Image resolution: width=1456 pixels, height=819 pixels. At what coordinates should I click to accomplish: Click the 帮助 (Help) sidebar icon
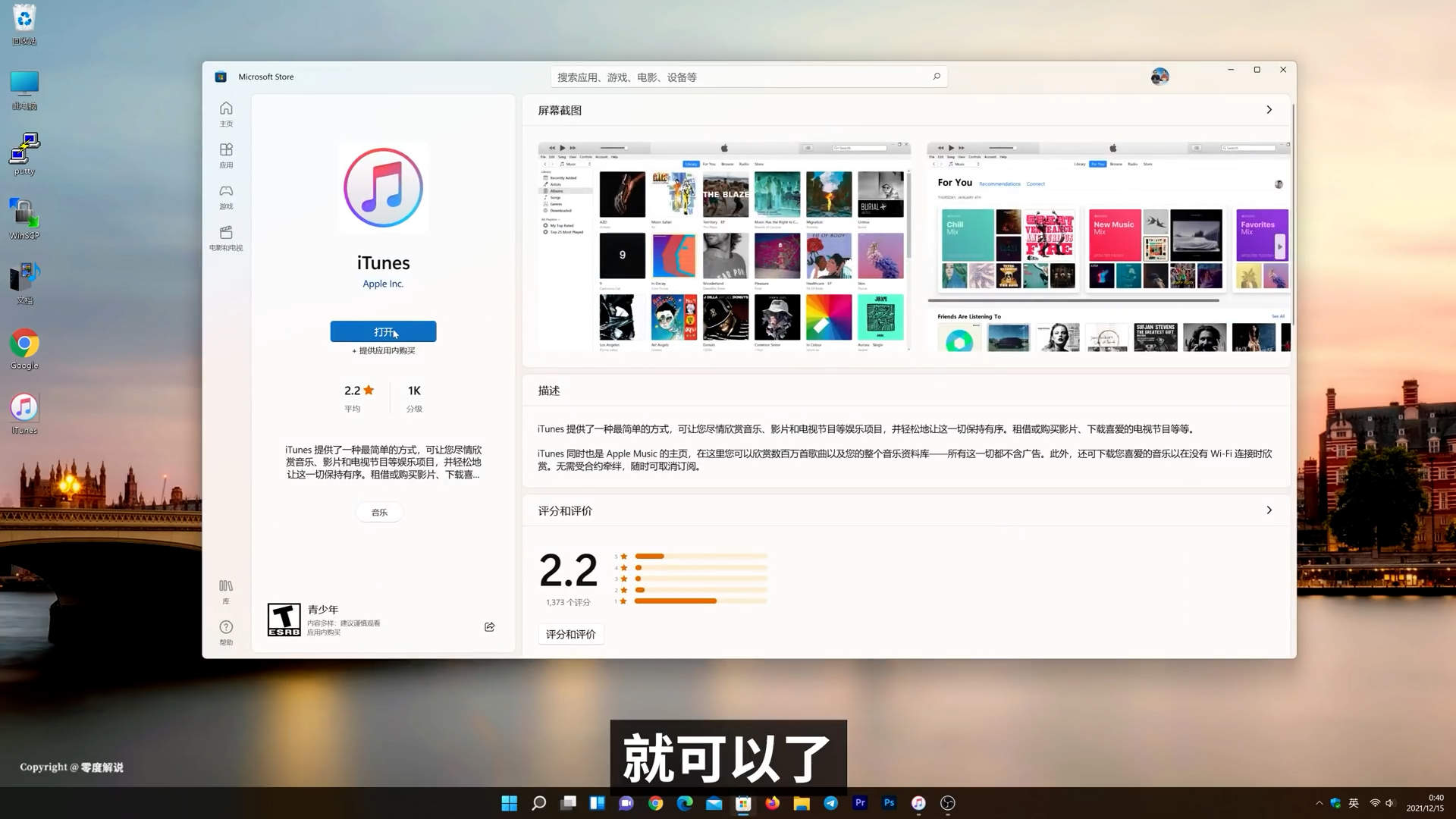pyautogui.click(x=225, y=632)
